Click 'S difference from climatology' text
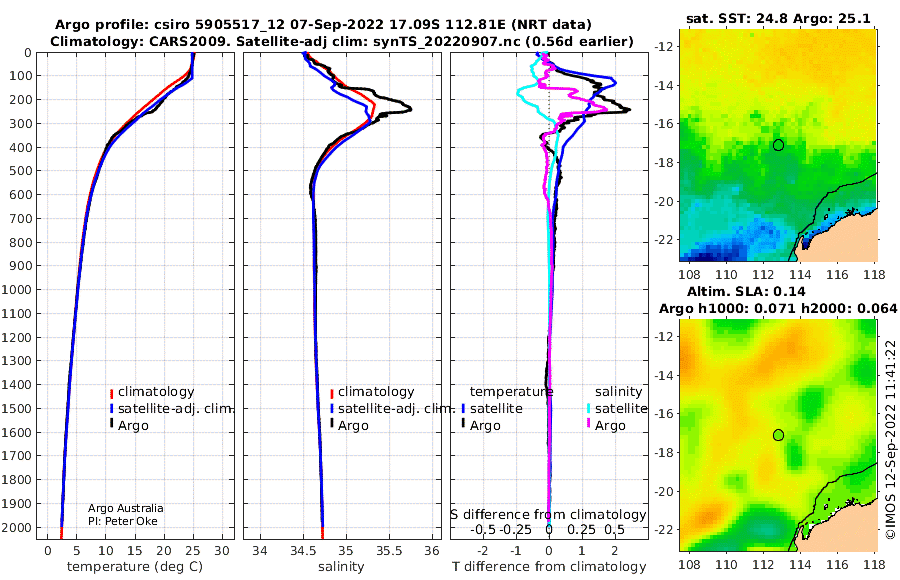This screenshot has height=580, width=900. pos(549,514)
